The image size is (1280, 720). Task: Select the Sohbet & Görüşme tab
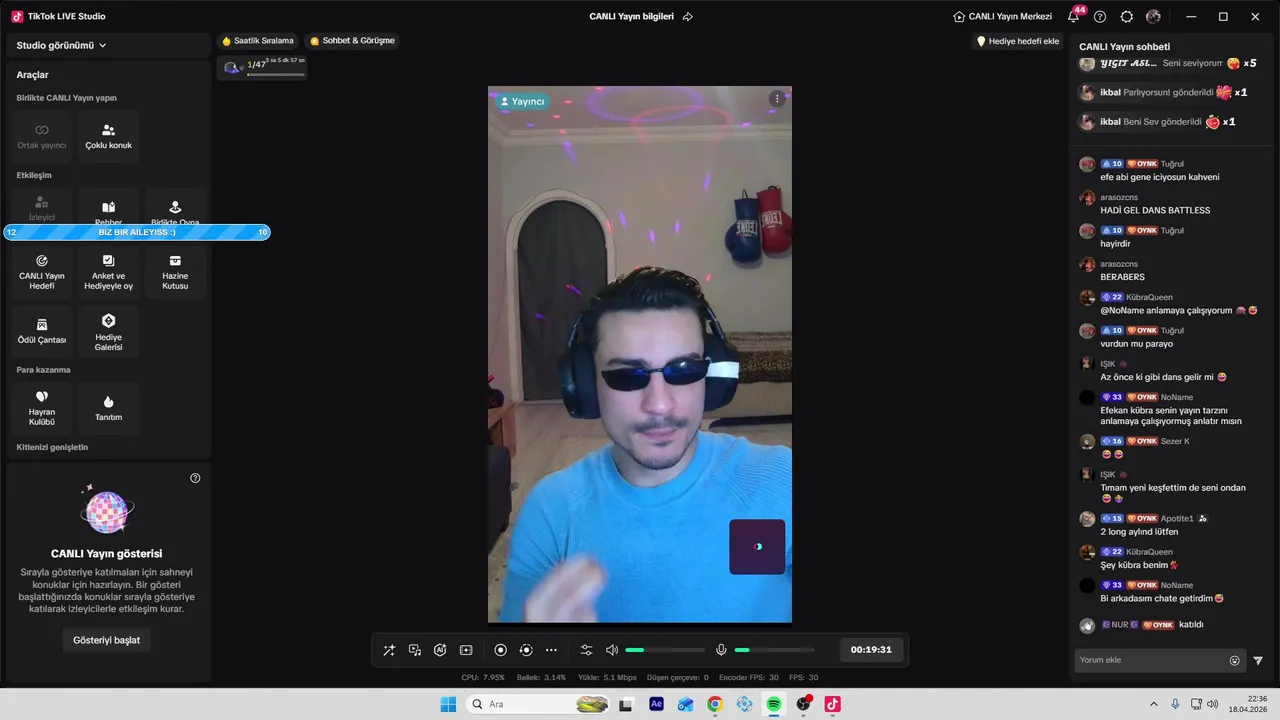[352, 41]
